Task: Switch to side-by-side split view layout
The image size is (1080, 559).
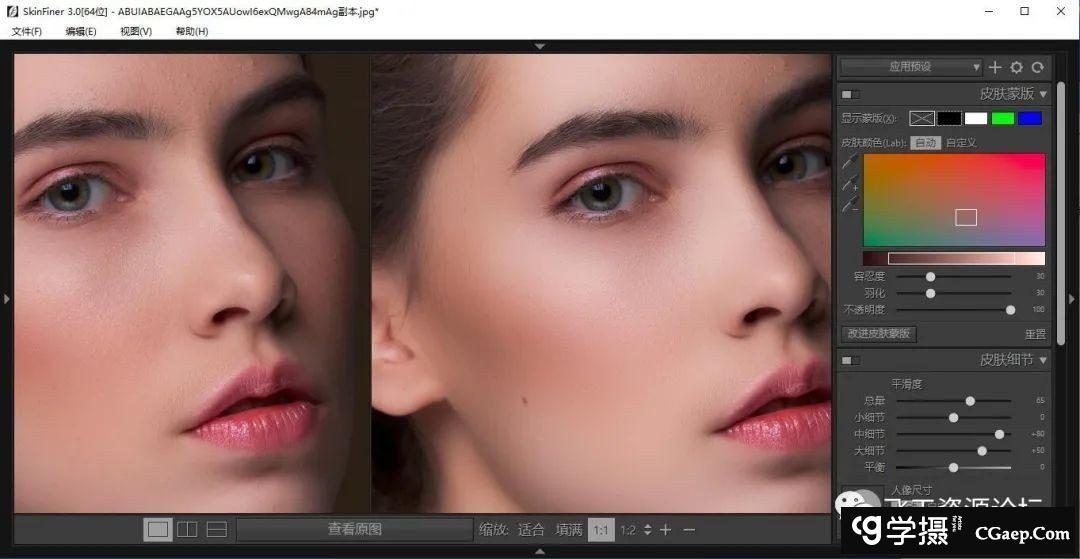Action: coord(187,529)
